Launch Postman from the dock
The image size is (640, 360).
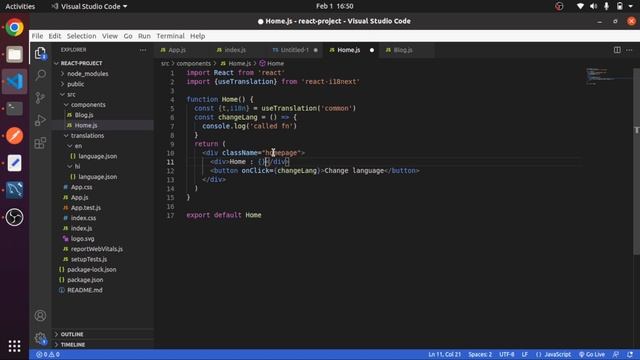click(14, 136)
